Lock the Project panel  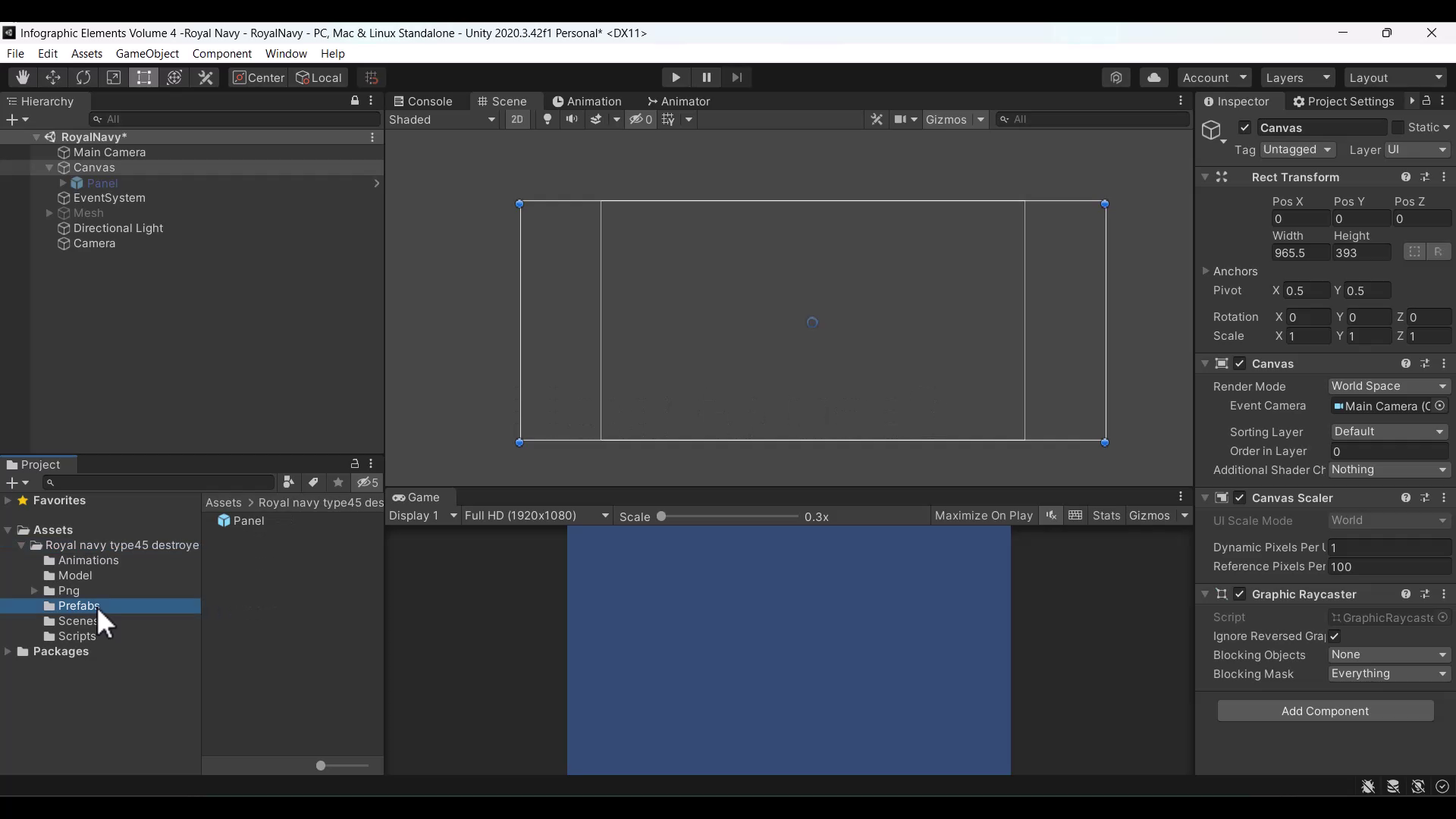pos(355,463)
